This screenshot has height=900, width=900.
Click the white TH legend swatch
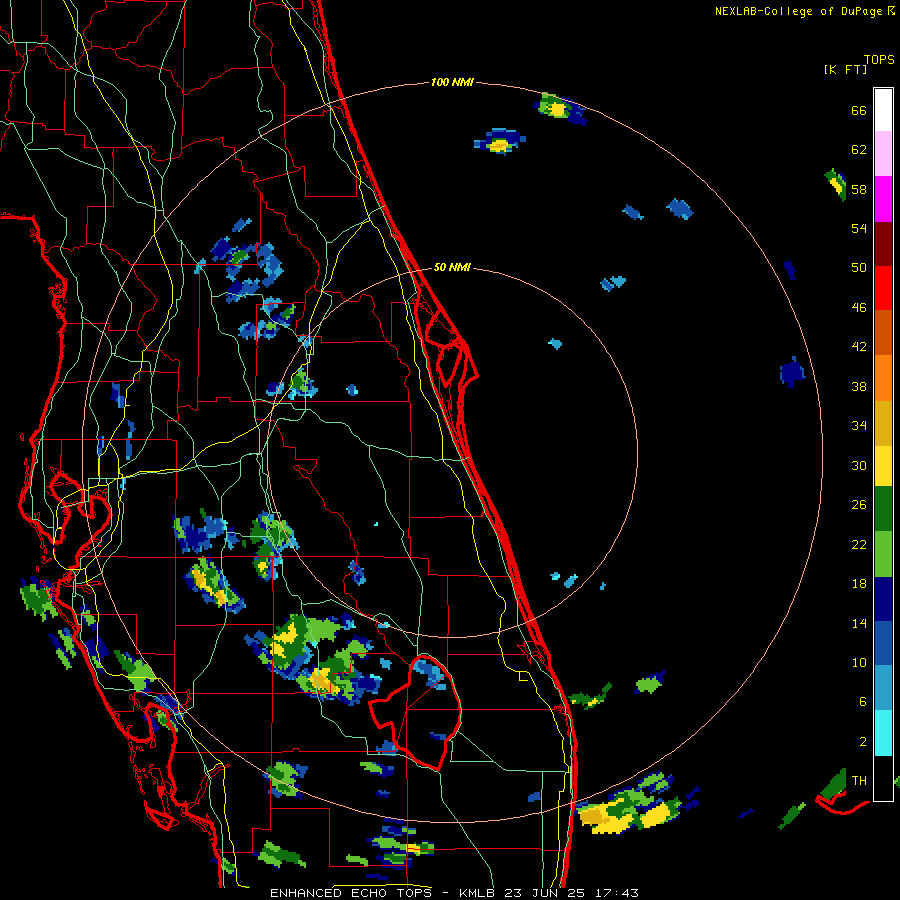(883, 778)
